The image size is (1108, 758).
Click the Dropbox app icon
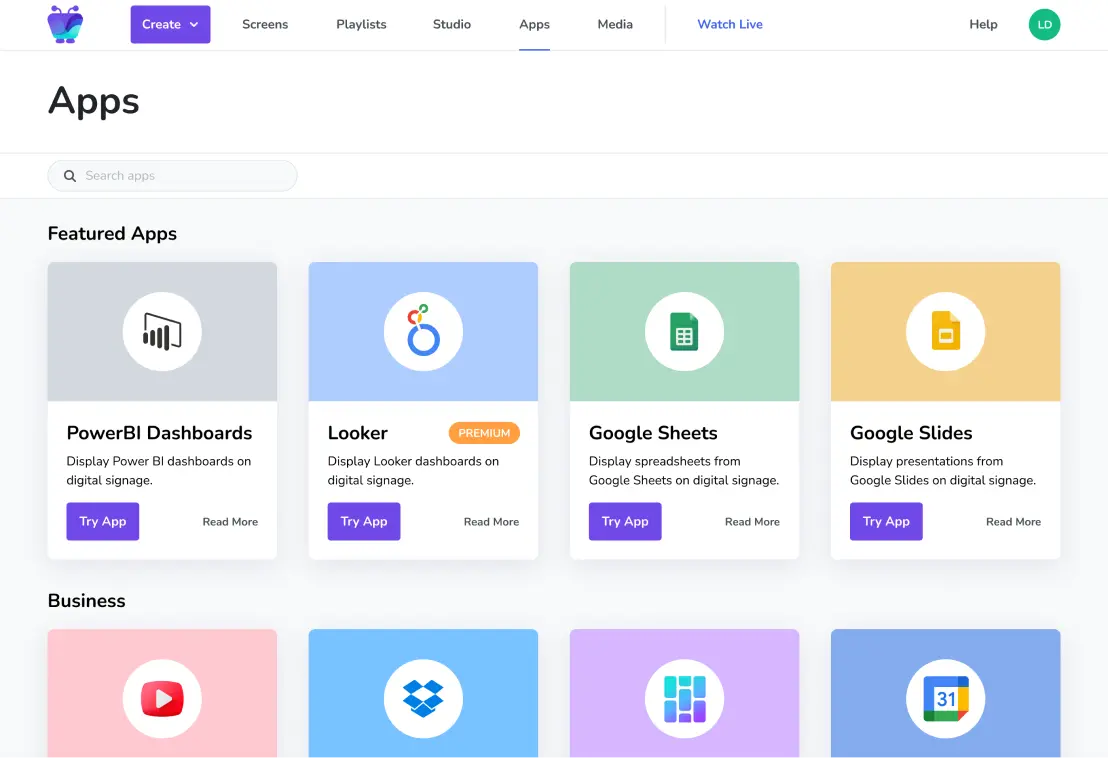tap(423, 699)
